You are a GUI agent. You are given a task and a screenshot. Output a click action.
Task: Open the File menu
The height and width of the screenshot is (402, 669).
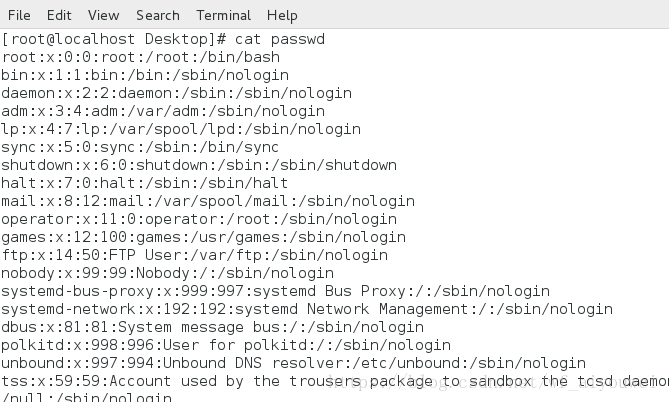(x=19, y=15)
